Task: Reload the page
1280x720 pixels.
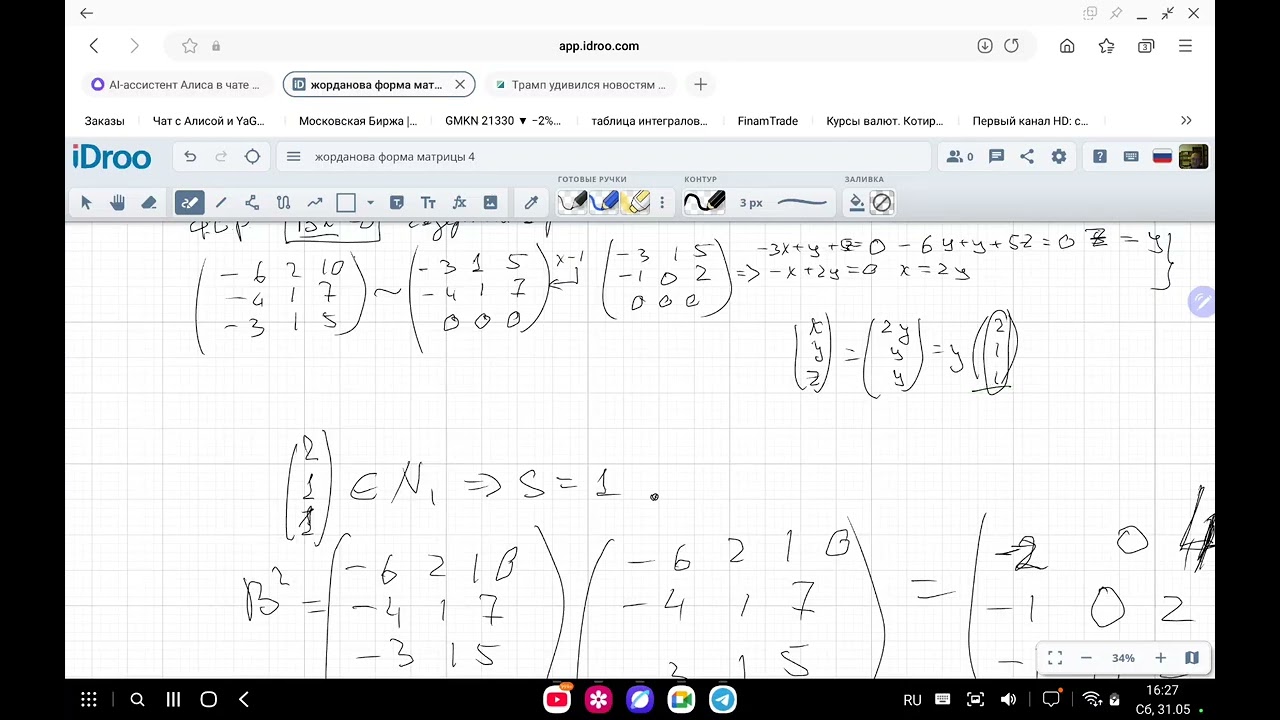Action: pos(1011,46)
